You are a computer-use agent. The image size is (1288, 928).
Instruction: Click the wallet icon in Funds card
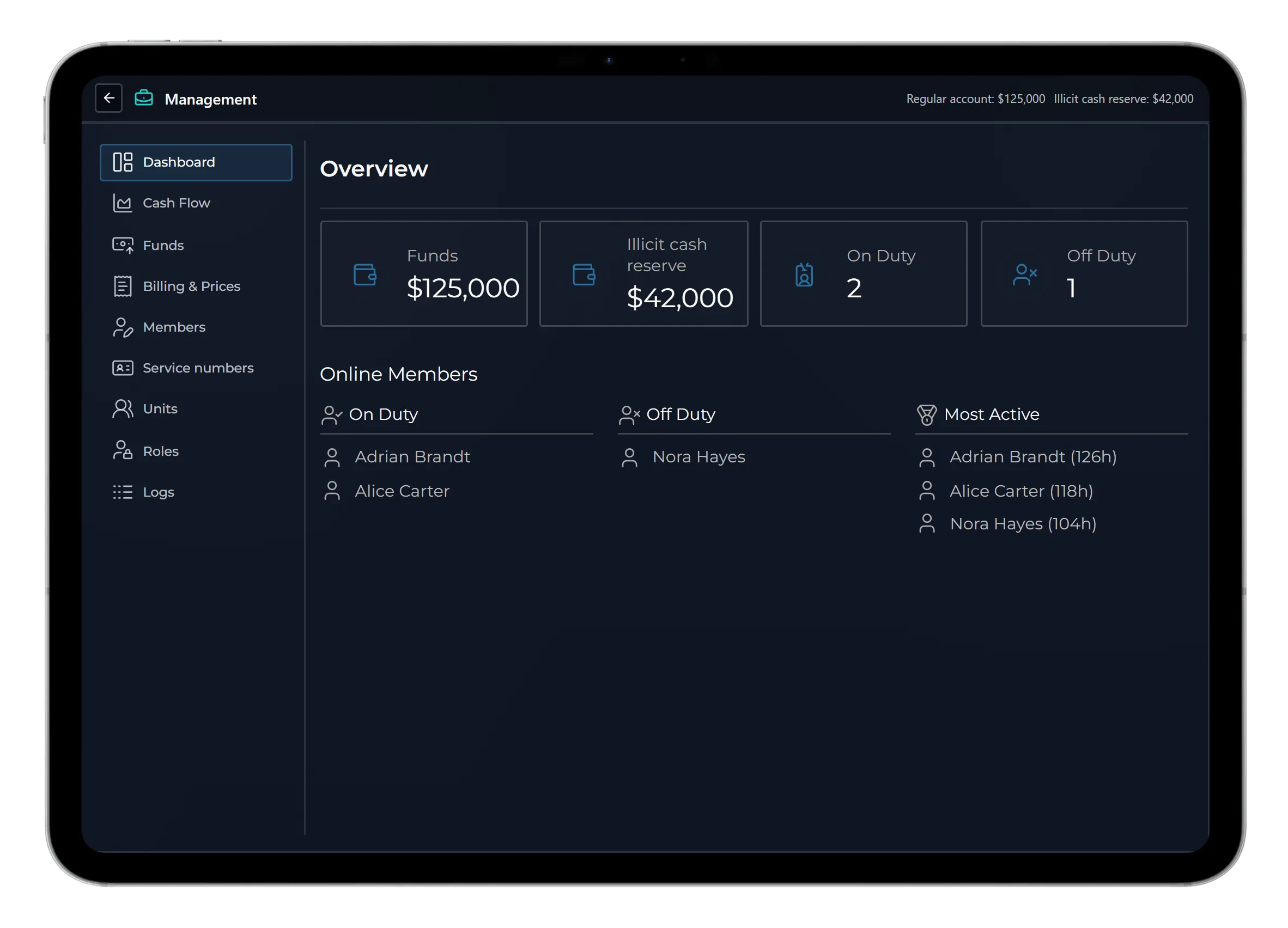[x=364, y=274]
